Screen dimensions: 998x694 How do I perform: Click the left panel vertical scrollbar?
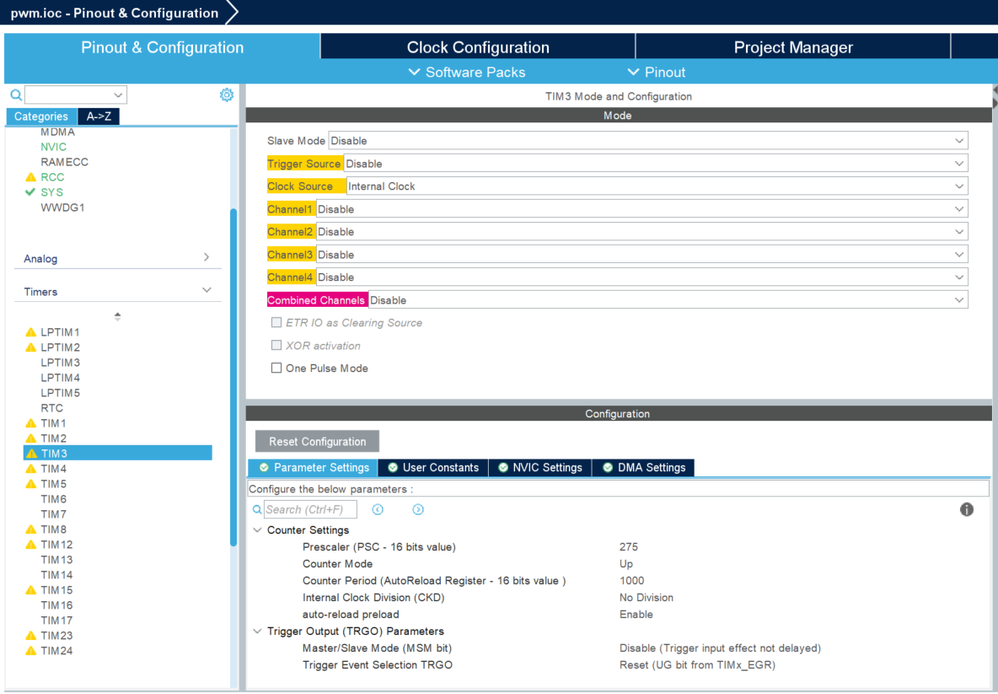[x=233, y=377]
